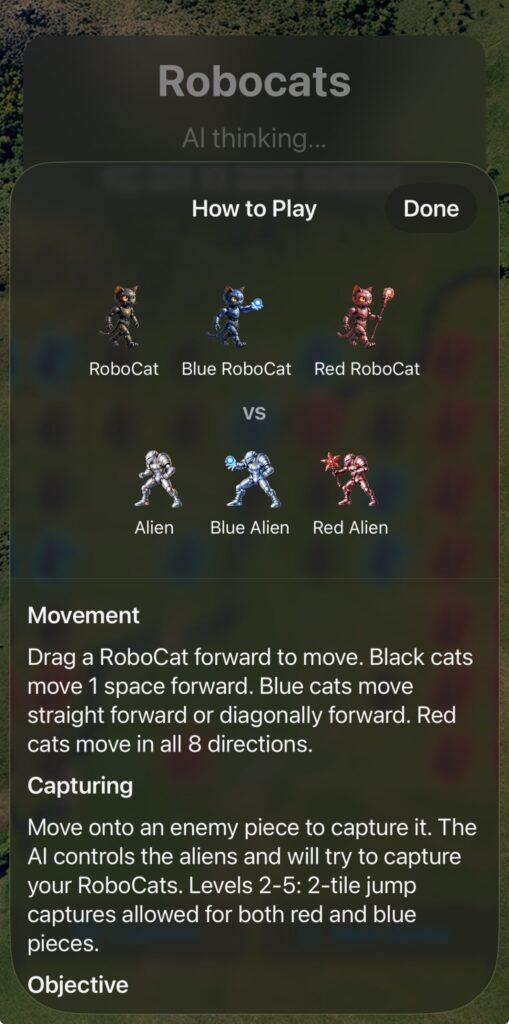
Task: Click the Red Alien label
Action: (x=350, y=528)
